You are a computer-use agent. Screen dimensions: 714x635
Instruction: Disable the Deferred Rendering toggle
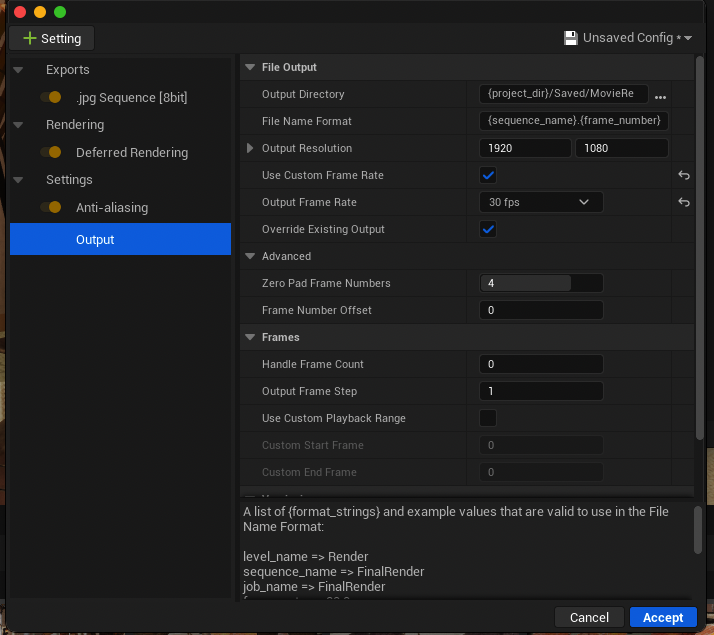[51, 152]
